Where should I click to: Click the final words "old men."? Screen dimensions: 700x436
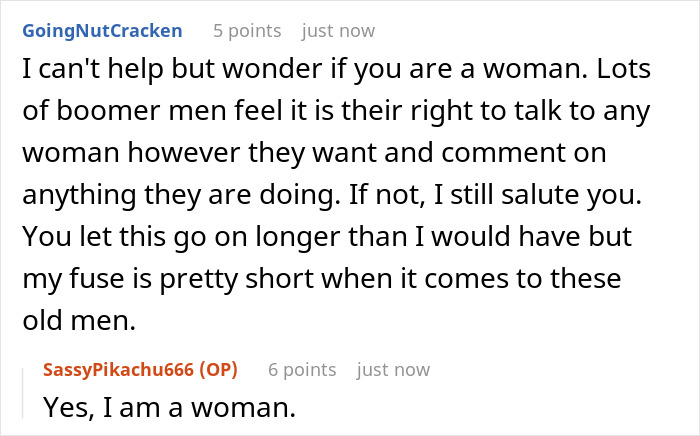tap(79, 320)
